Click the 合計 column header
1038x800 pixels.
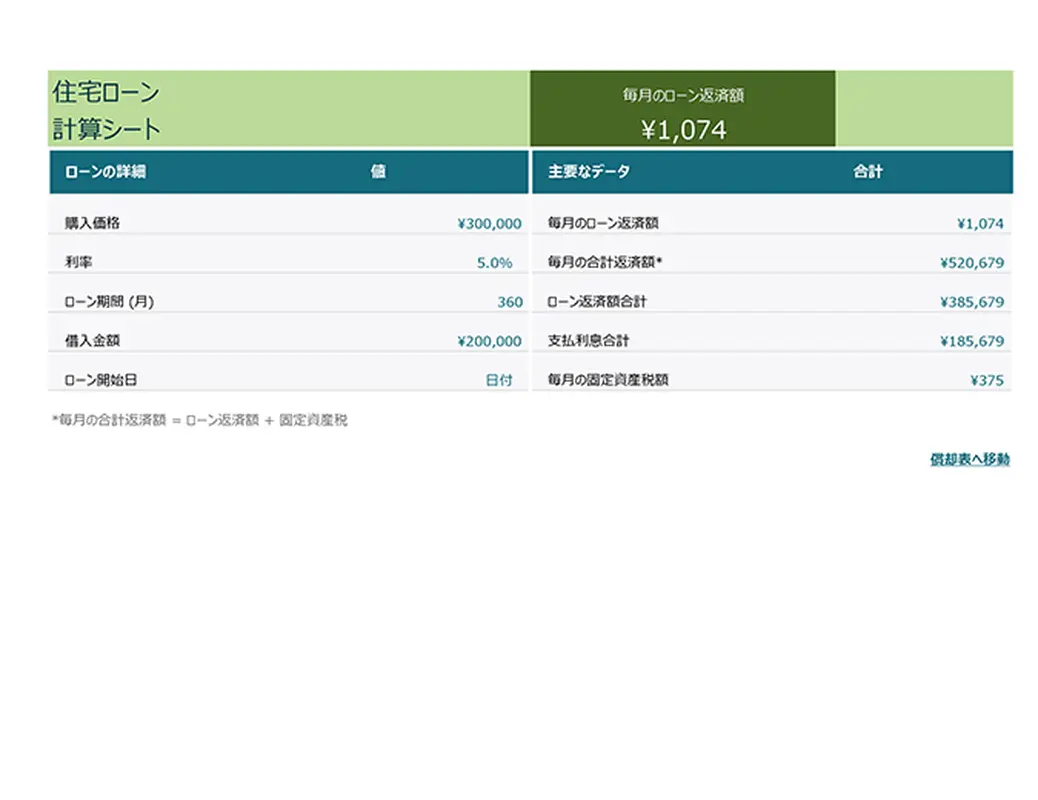pyautogui.click(x=867, y=172)
